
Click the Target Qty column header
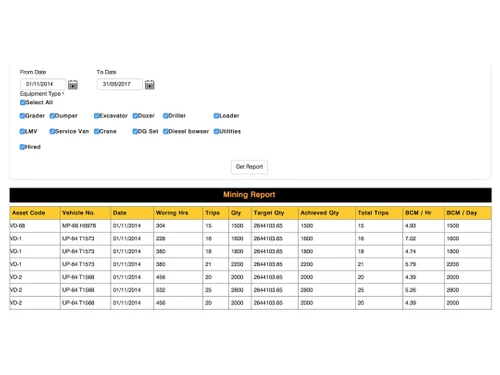click(x=275, y=213)
